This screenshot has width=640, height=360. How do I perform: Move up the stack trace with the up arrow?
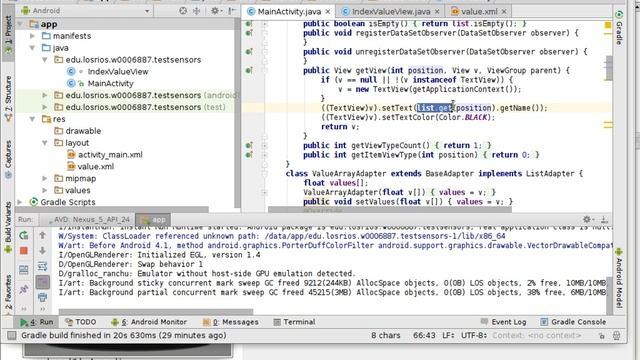click(x=42, y=235)
